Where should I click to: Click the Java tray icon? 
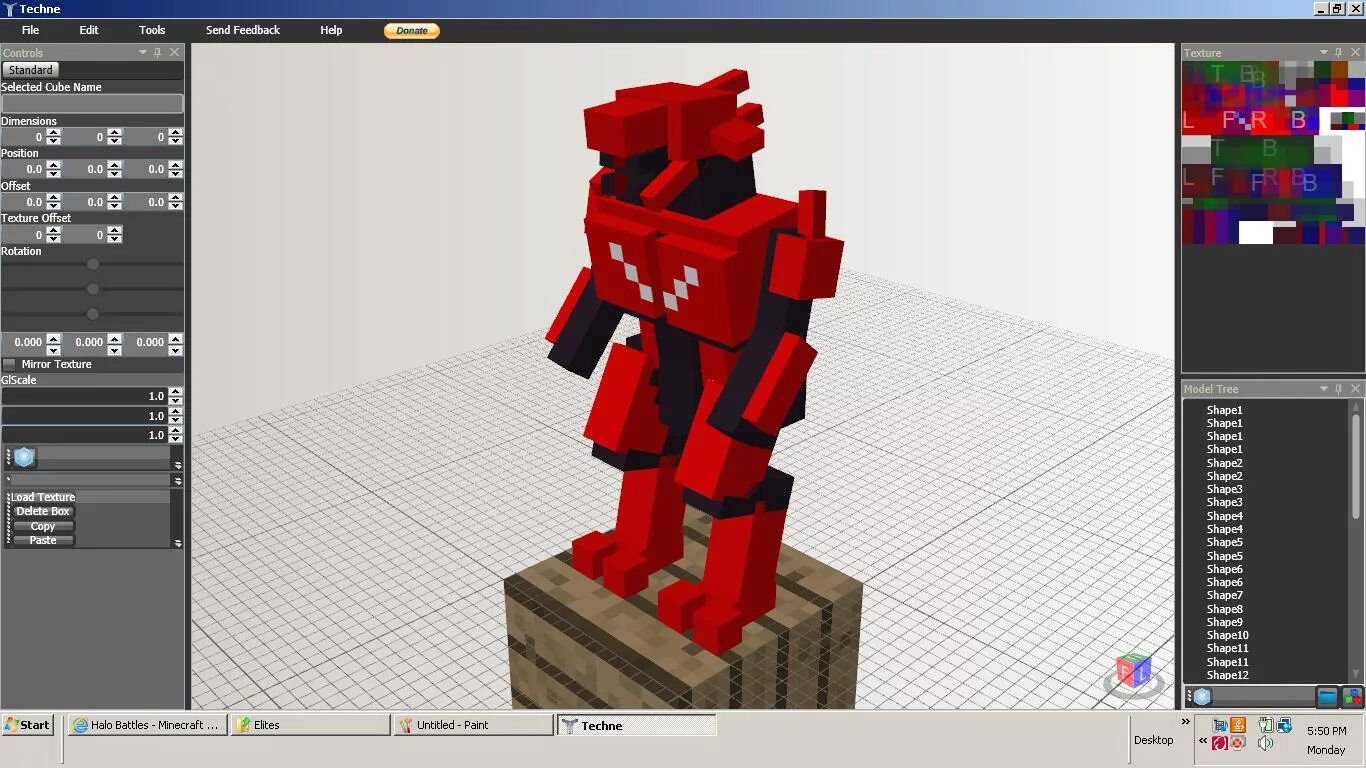point(1238,725)
